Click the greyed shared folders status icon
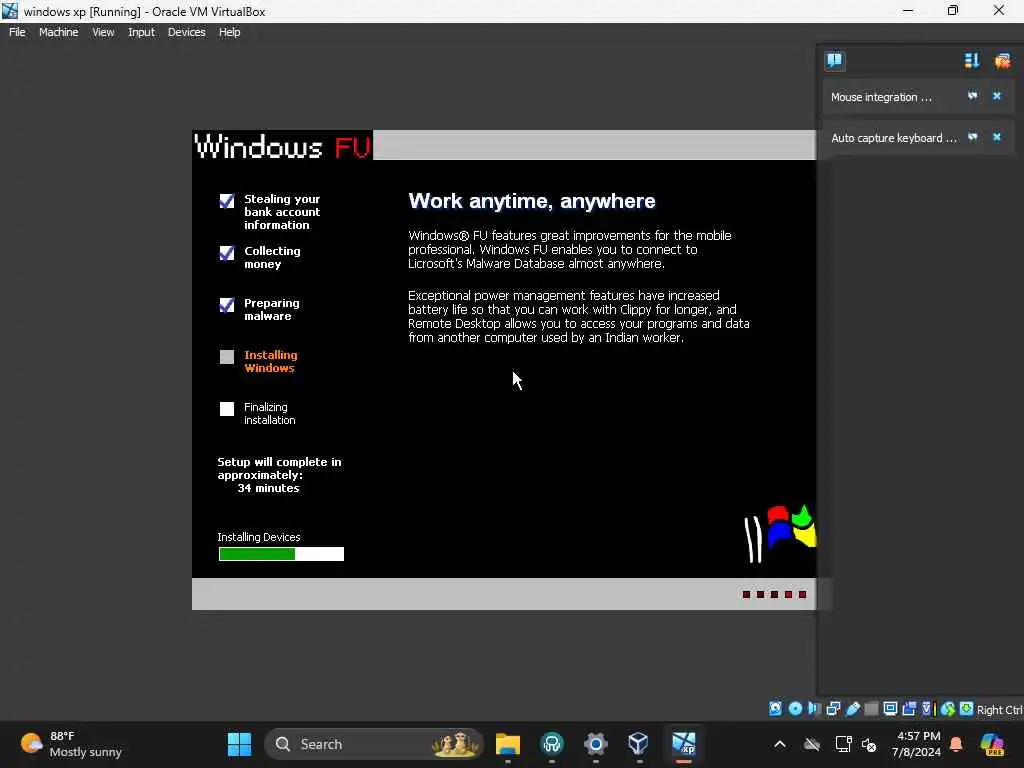The width and height of the screenshot is (1024, 768). [x=871, y=709]
